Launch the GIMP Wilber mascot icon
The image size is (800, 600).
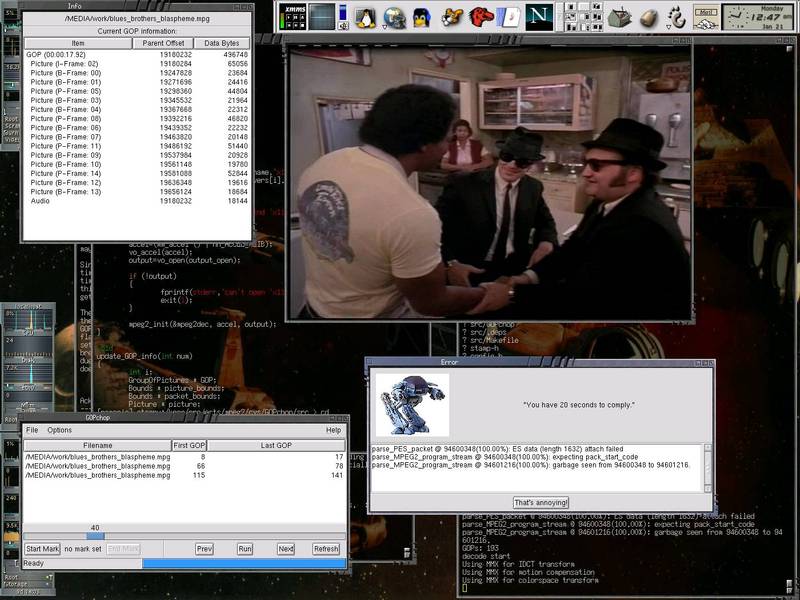[x=452, y=18]
